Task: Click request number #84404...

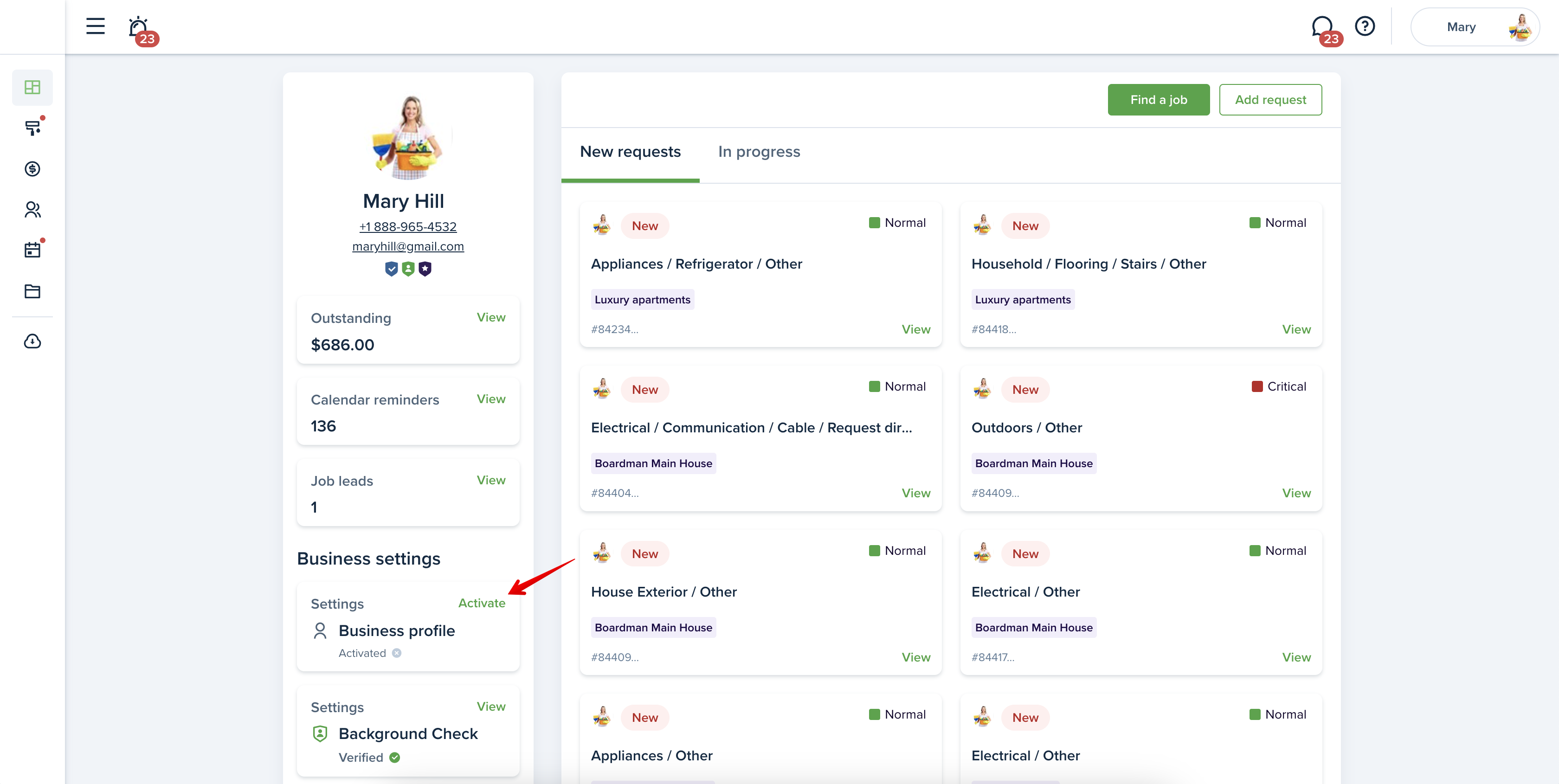Action: coord(614,493)
